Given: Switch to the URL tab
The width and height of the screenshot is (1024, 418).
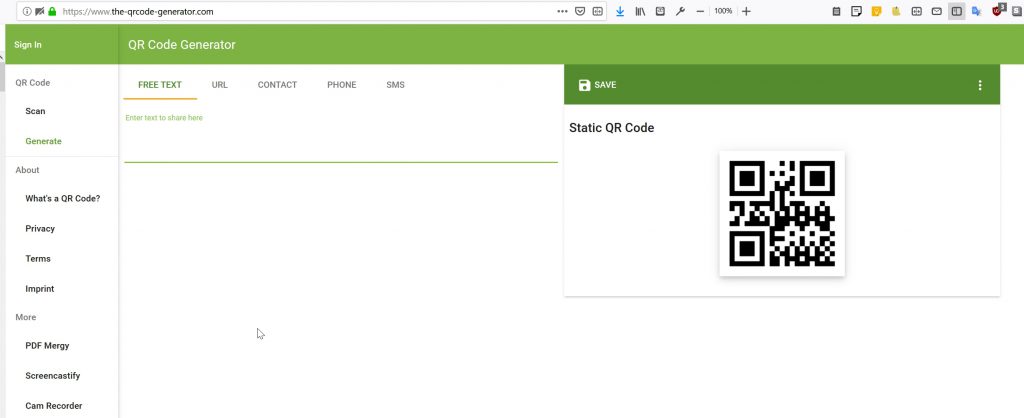Looking at the screenshot, I should click(x=219, y=85).
